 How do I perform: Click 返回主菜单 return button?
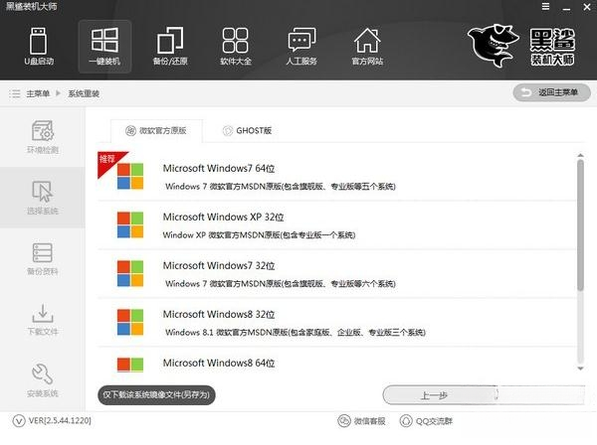[x=552, y=93]
